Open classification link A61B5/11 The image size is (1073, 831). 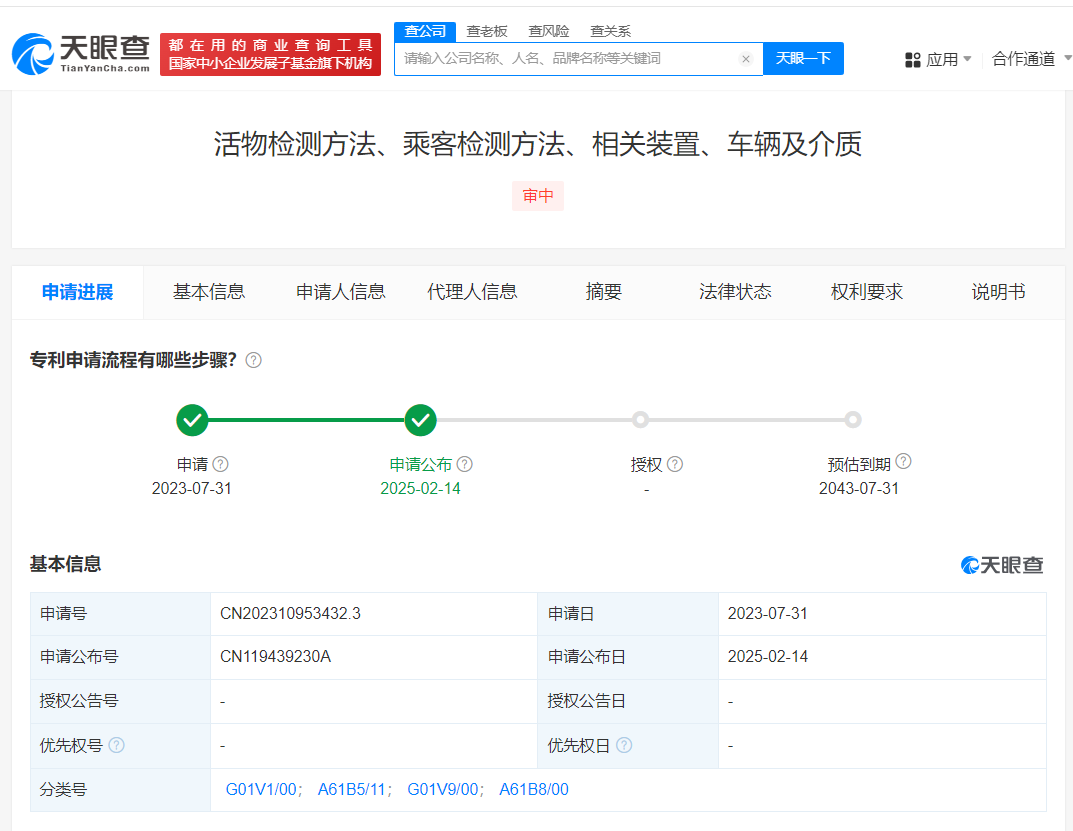pyautogui.click(x=353, y=789)
